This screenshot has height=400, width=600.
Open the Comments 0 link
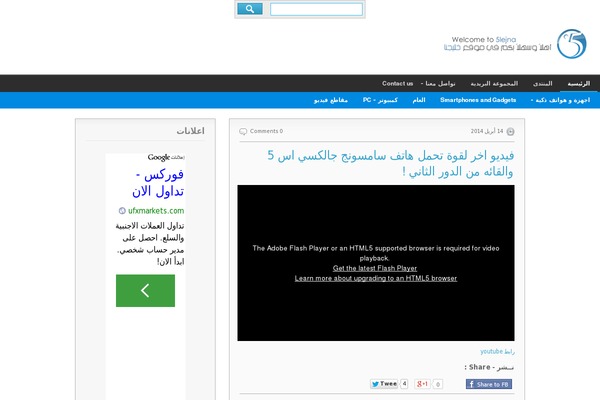click(x=266, y=131)
